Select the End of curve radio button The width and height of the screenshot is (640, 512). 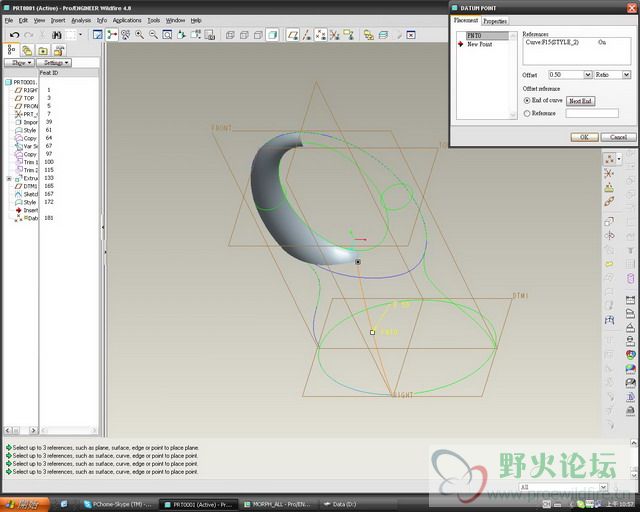tap(527, 100)
